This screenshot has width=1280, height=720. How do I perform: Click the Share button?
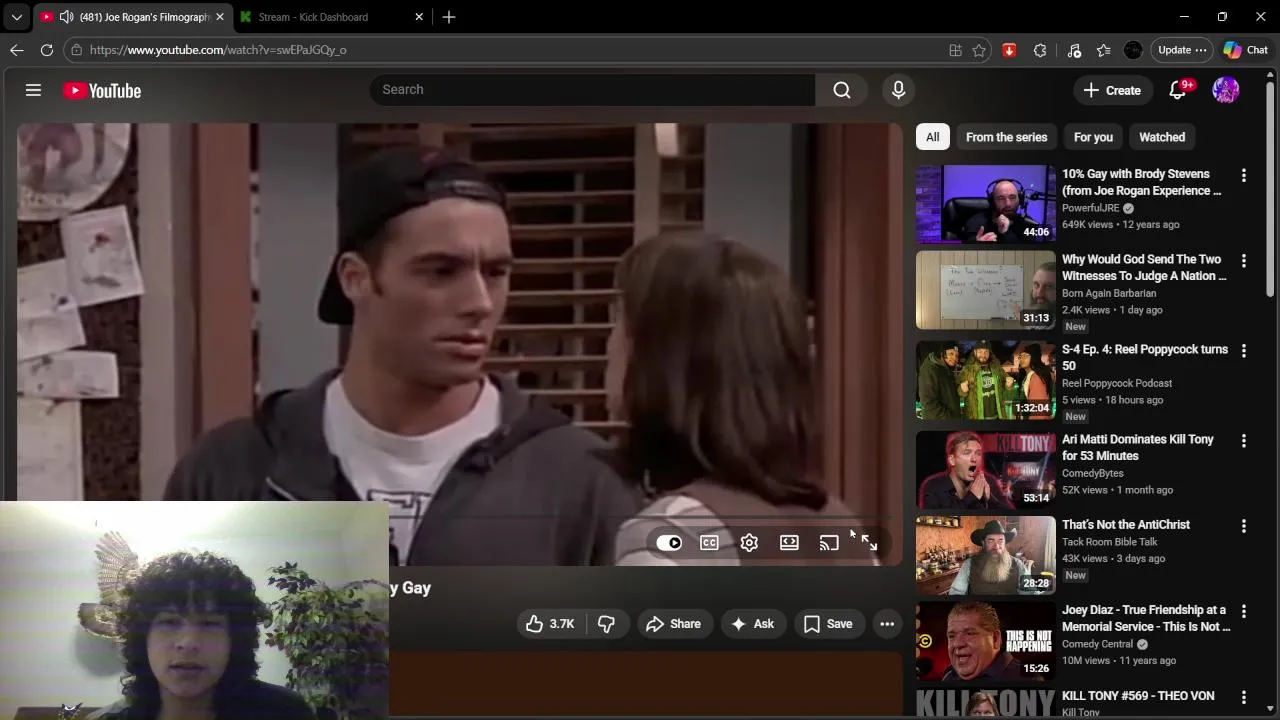(x=674, y=624)
